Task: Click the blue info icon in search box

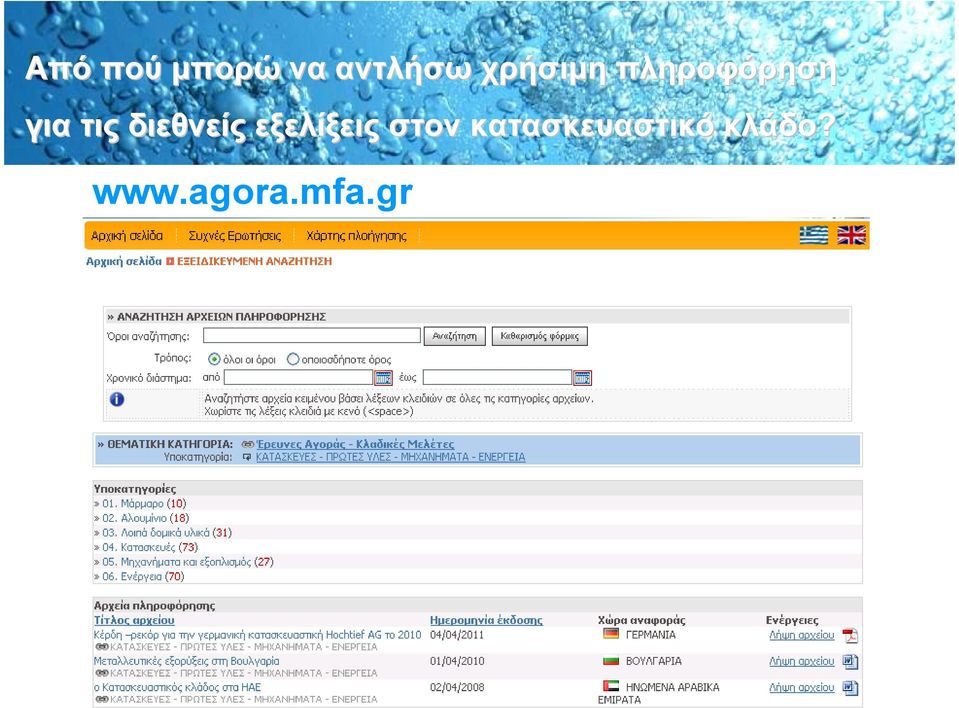Action: tap(117, 399)
